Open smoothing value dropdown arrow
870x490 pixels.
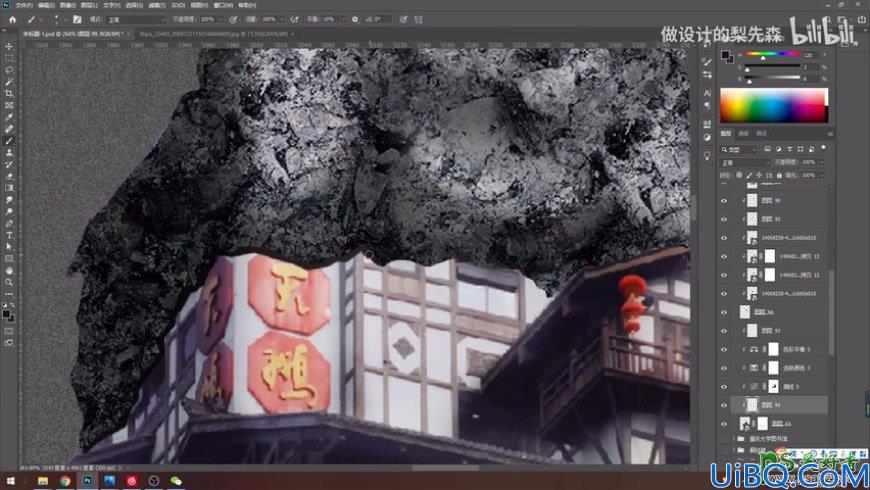(x=343, y=19)
